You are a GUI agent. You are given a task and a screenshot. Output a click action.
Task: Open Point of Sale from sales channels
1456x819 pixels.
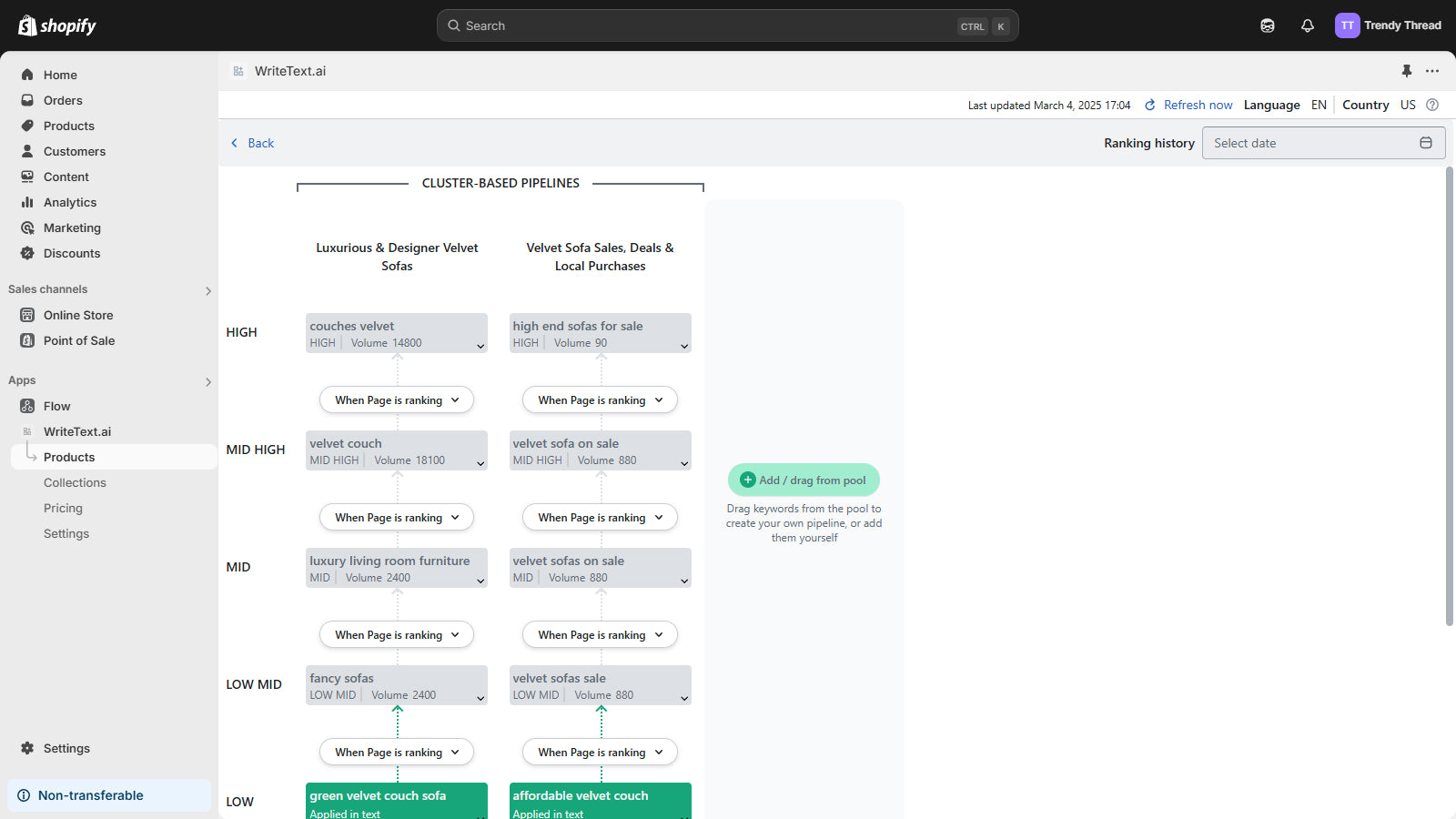click(79, 340)
